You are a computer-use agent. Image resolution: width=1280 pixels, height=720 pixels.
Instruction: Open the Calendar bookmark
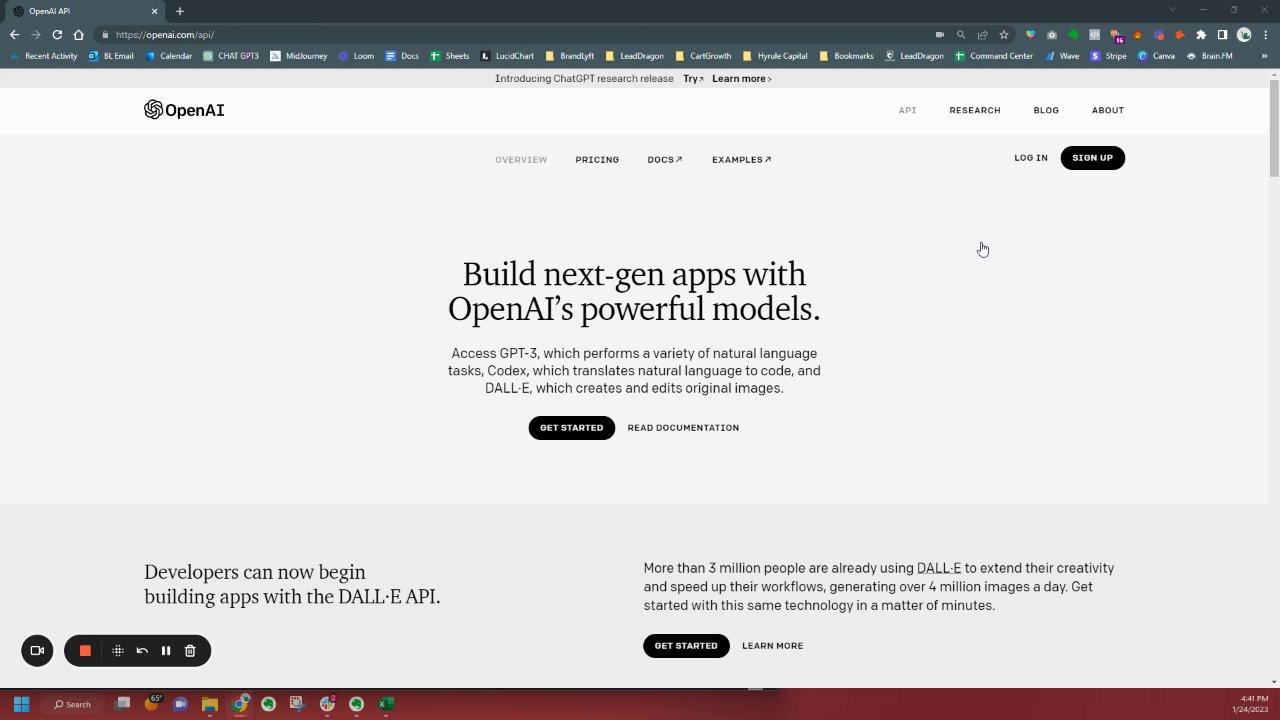(168, 56)
